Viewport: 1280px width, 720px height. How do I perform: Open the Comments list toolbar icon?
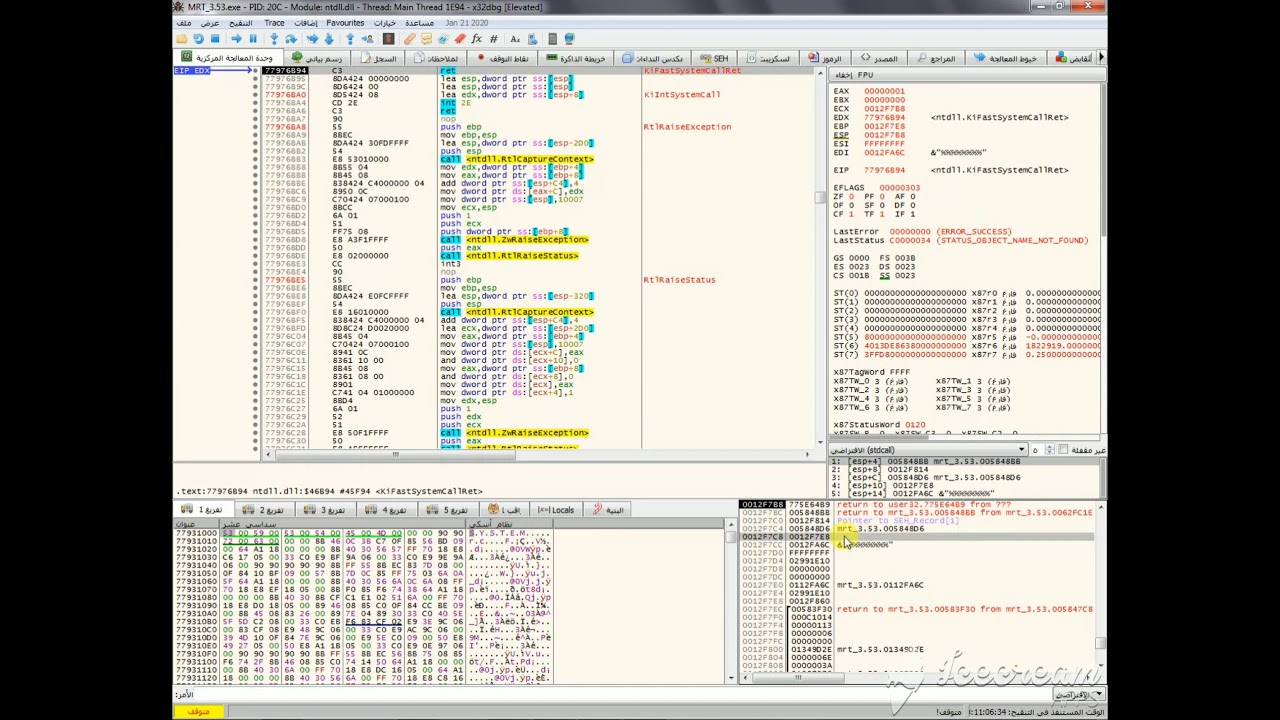tap(426, 39)
